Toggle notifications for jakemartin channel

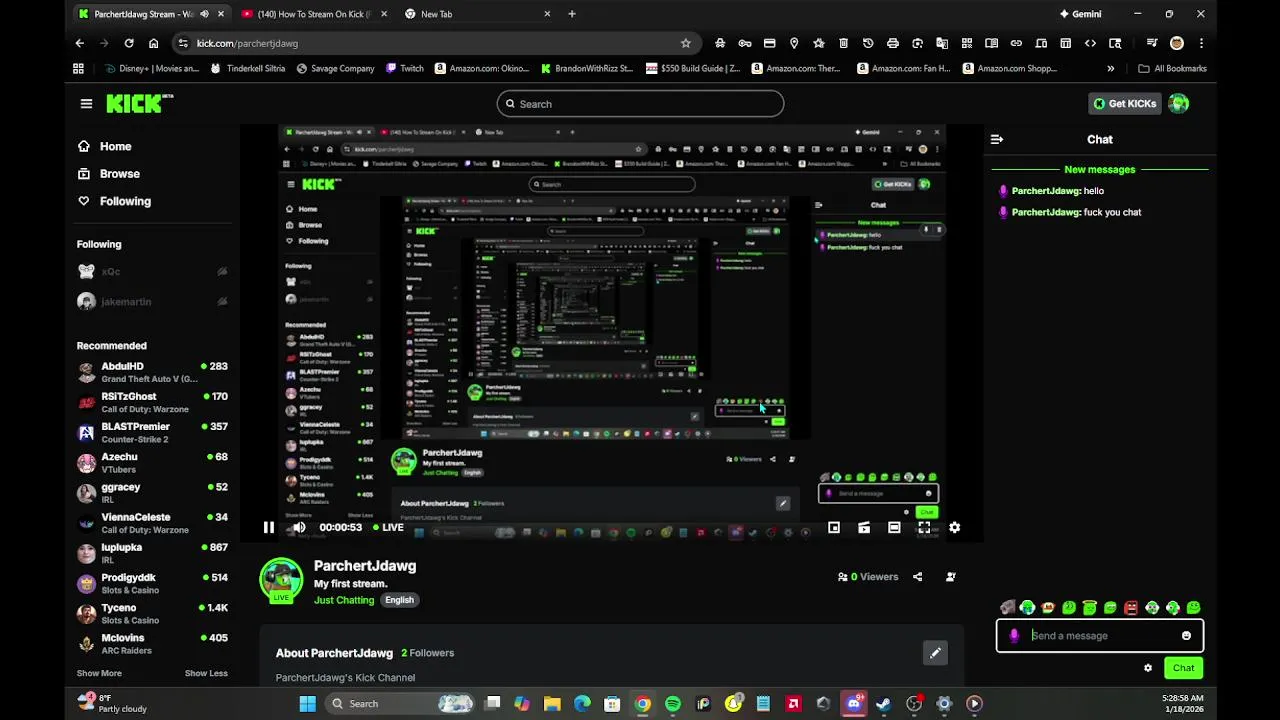(222, 301)
